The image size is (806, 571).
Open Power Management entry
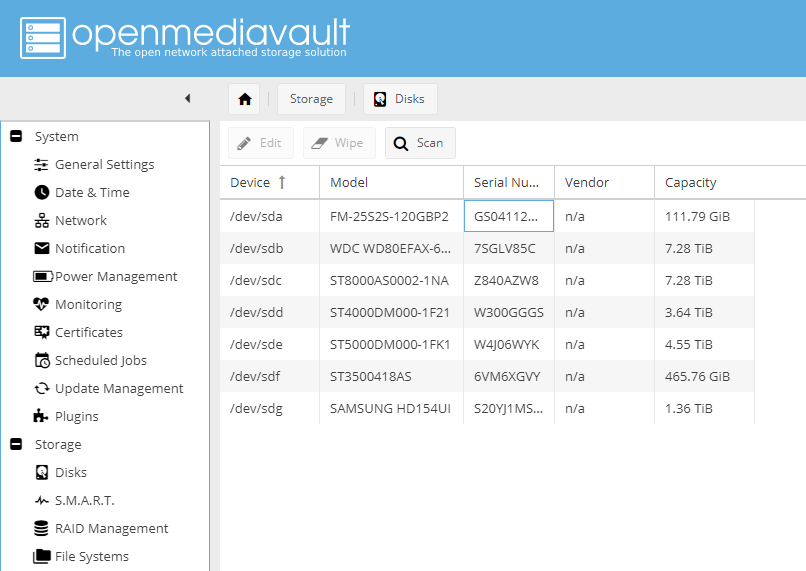point(116,277)
